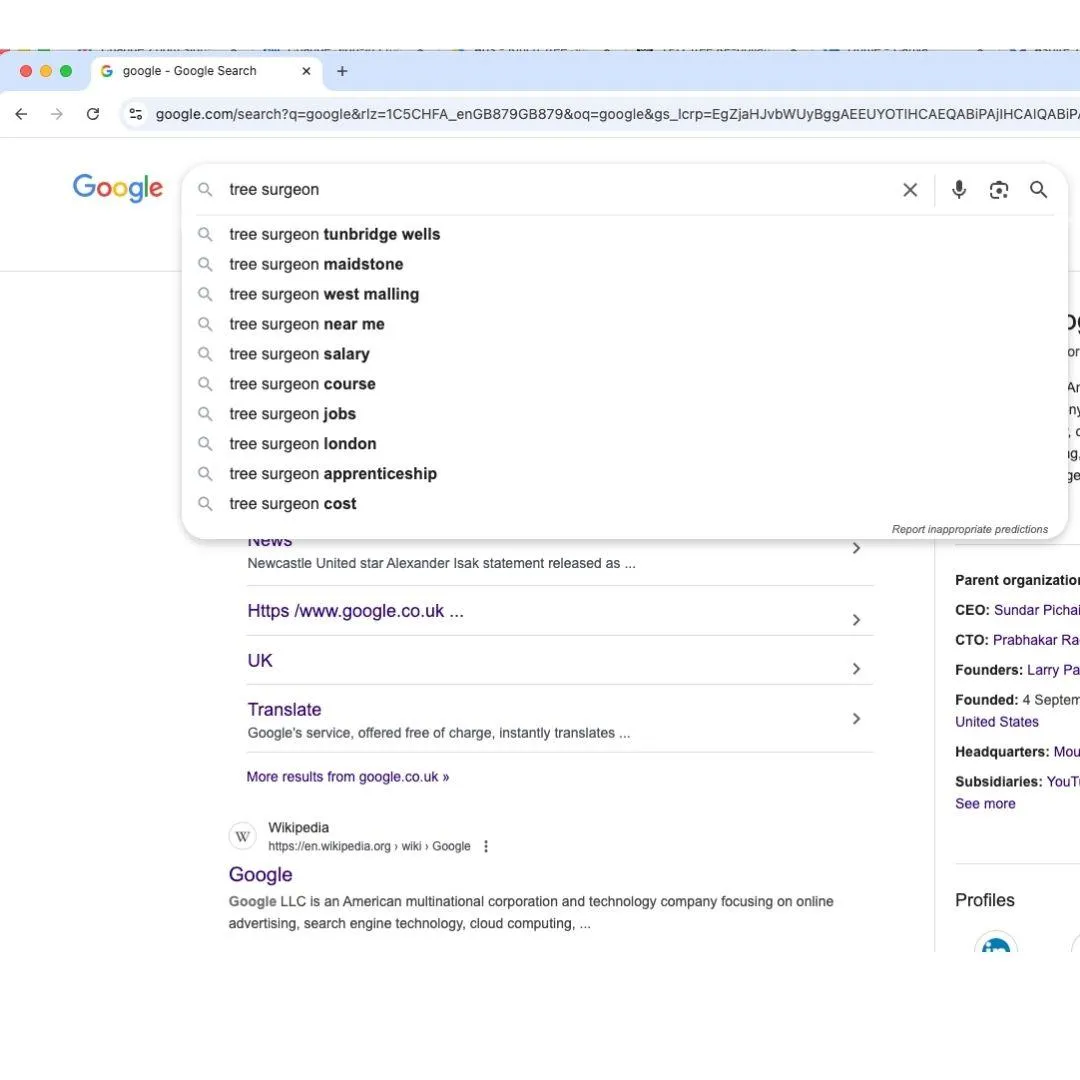This screenshot has height=1080, width=1080.
Task: Click the Founders Larry link
Action: pyautogui.click(x=1053, y=670)
